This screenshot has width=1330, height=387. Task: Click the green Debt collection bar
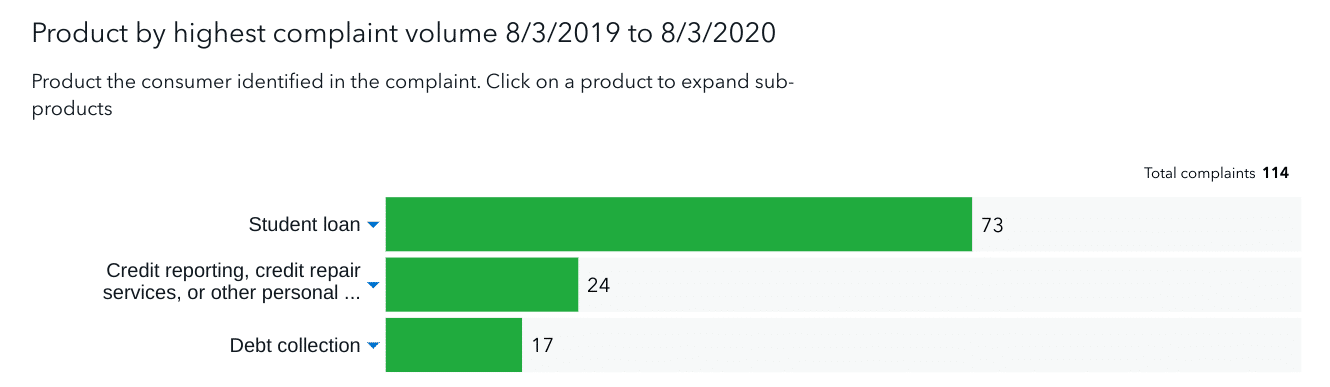(454, 345)
